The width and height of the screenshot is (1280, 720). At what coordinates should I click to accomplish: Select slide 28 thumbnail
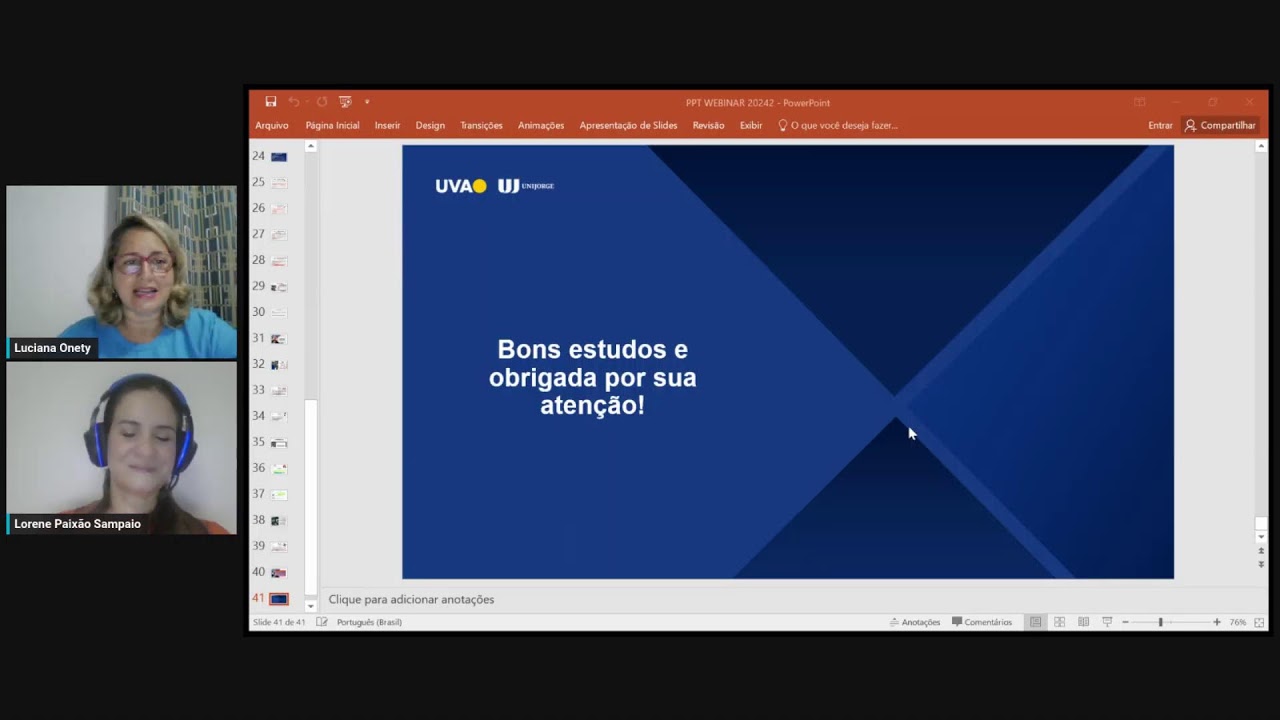tap(279, 261)
